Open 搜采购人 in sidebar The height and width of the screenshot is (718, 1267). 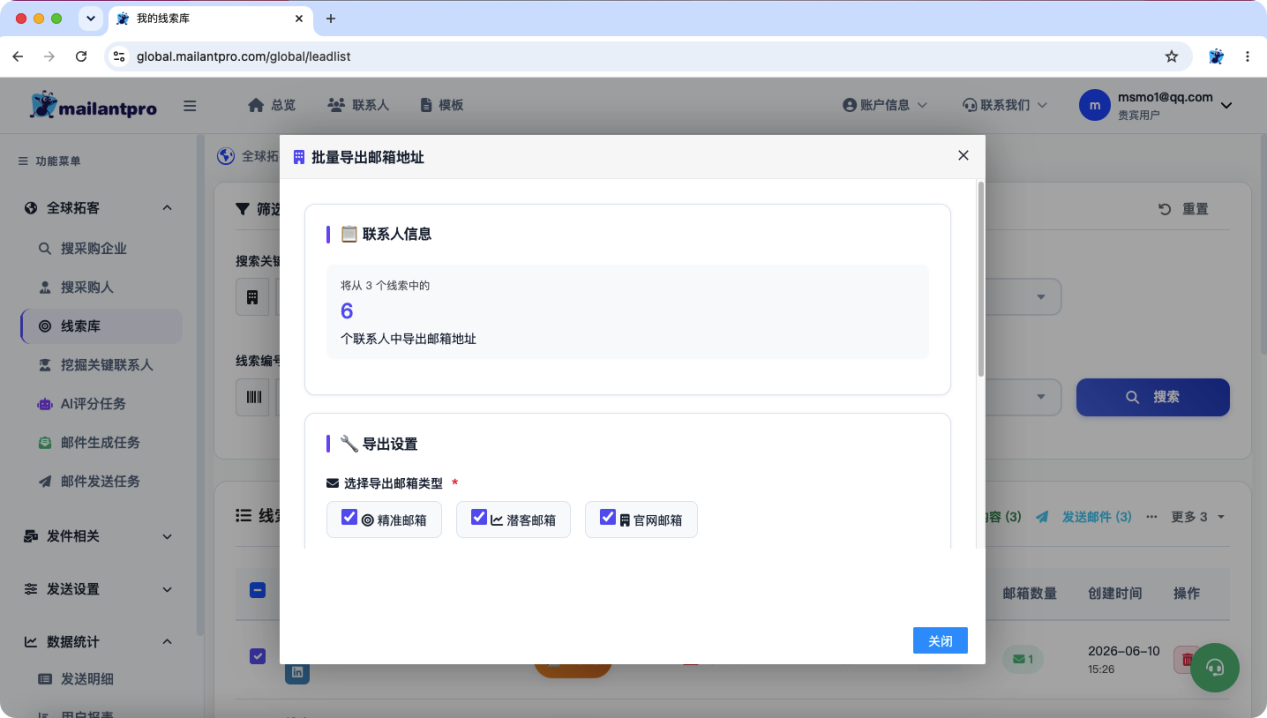click(x=87, y=287)
